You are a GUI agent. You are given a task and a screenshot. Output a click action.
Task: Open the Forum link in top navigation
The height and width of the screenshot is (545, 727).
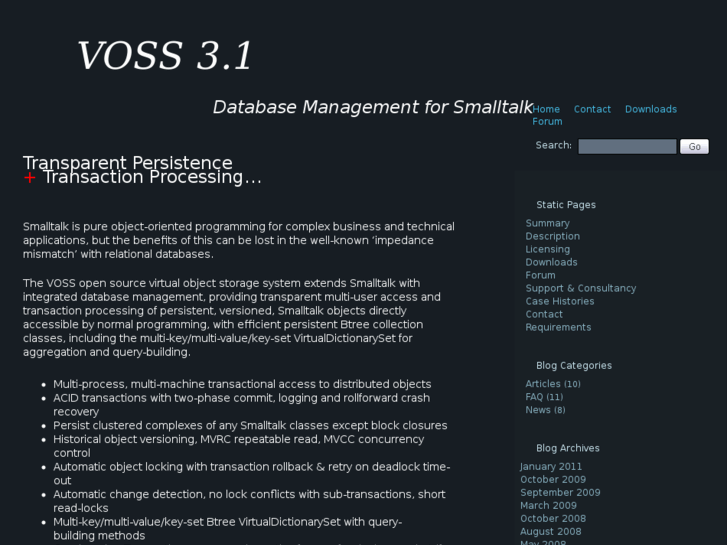point(547,122)
